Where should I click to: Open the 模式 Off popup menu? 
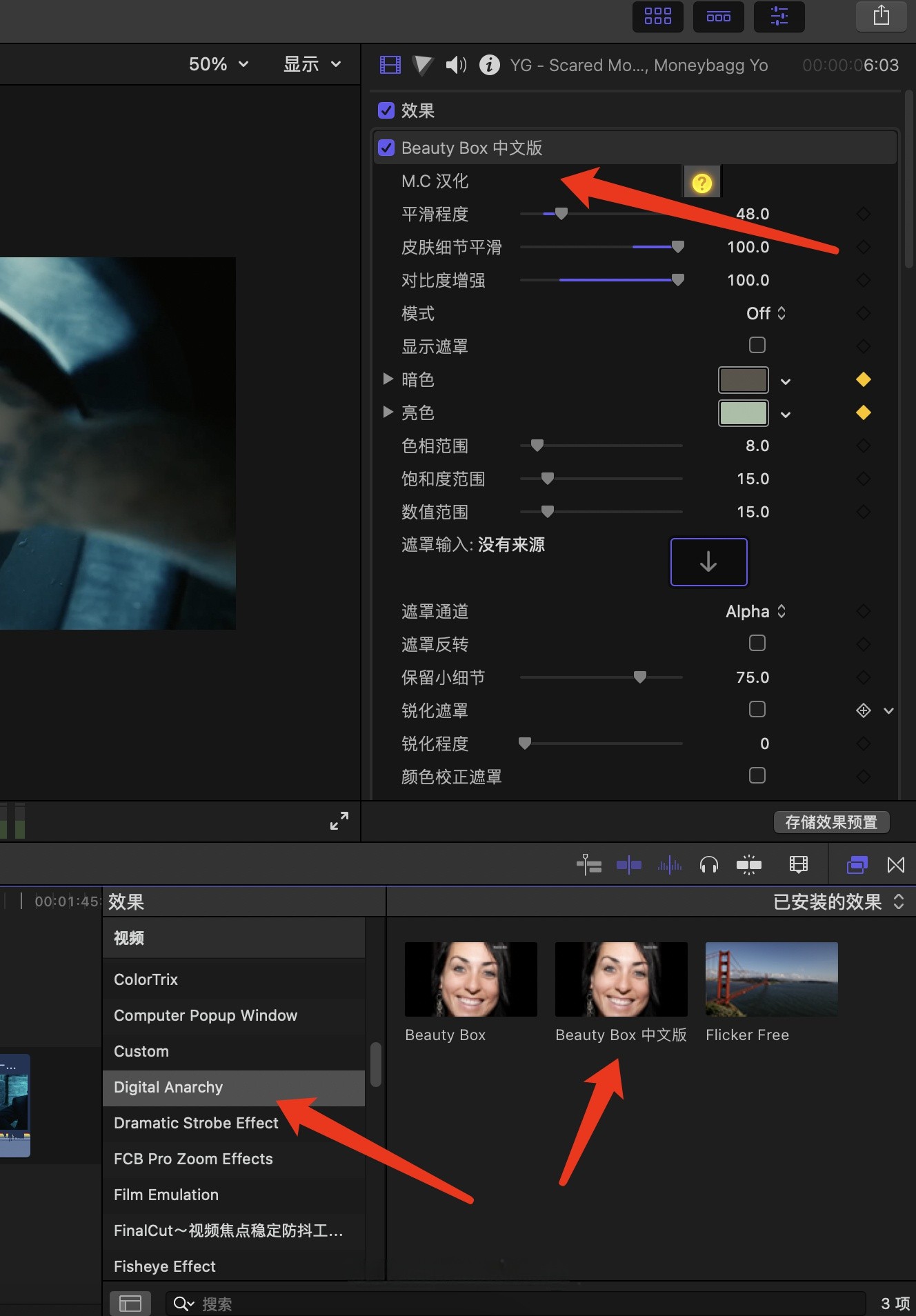[766, 313]
